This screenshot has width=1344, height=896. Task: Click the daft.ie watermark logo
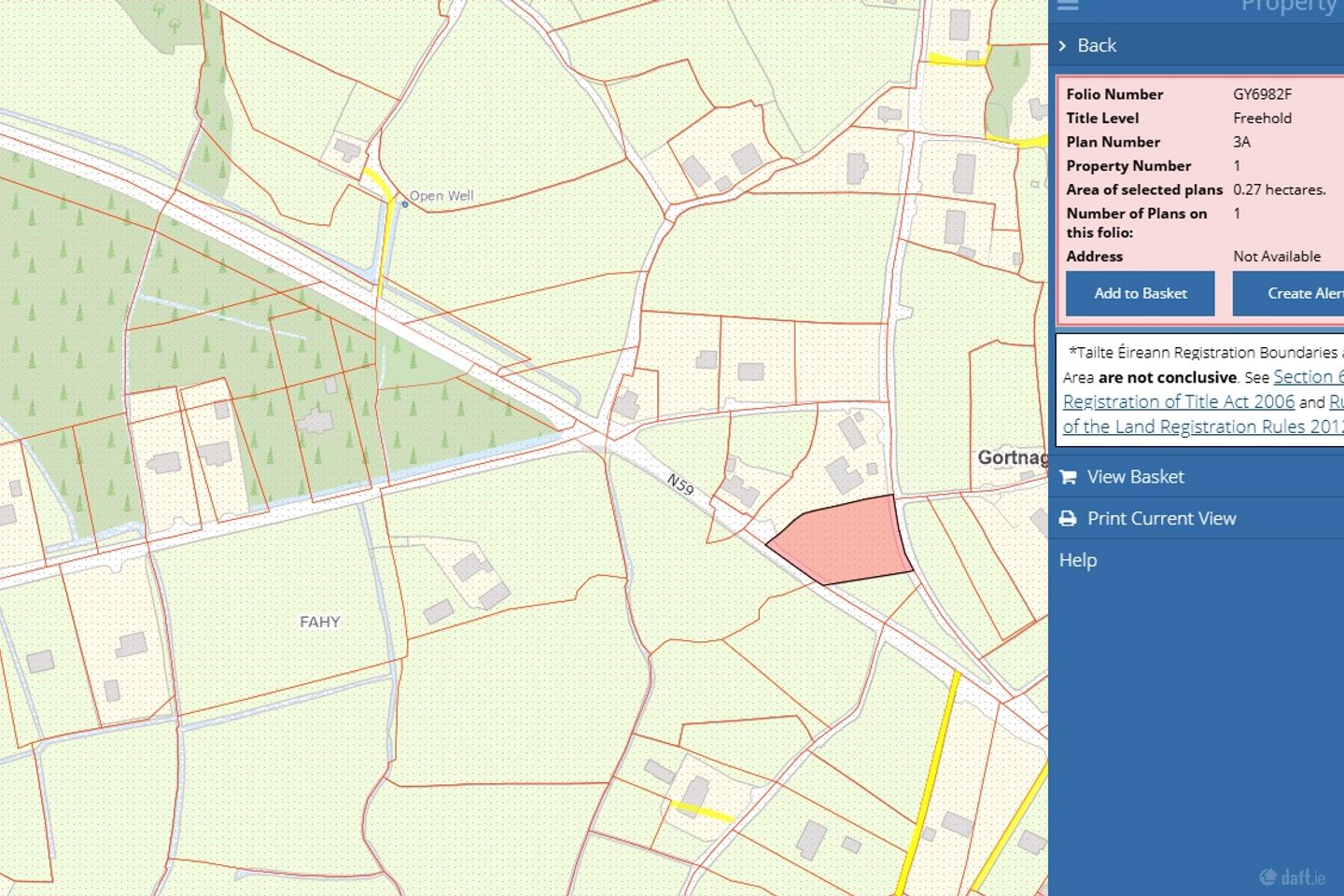click(1292, 878)
